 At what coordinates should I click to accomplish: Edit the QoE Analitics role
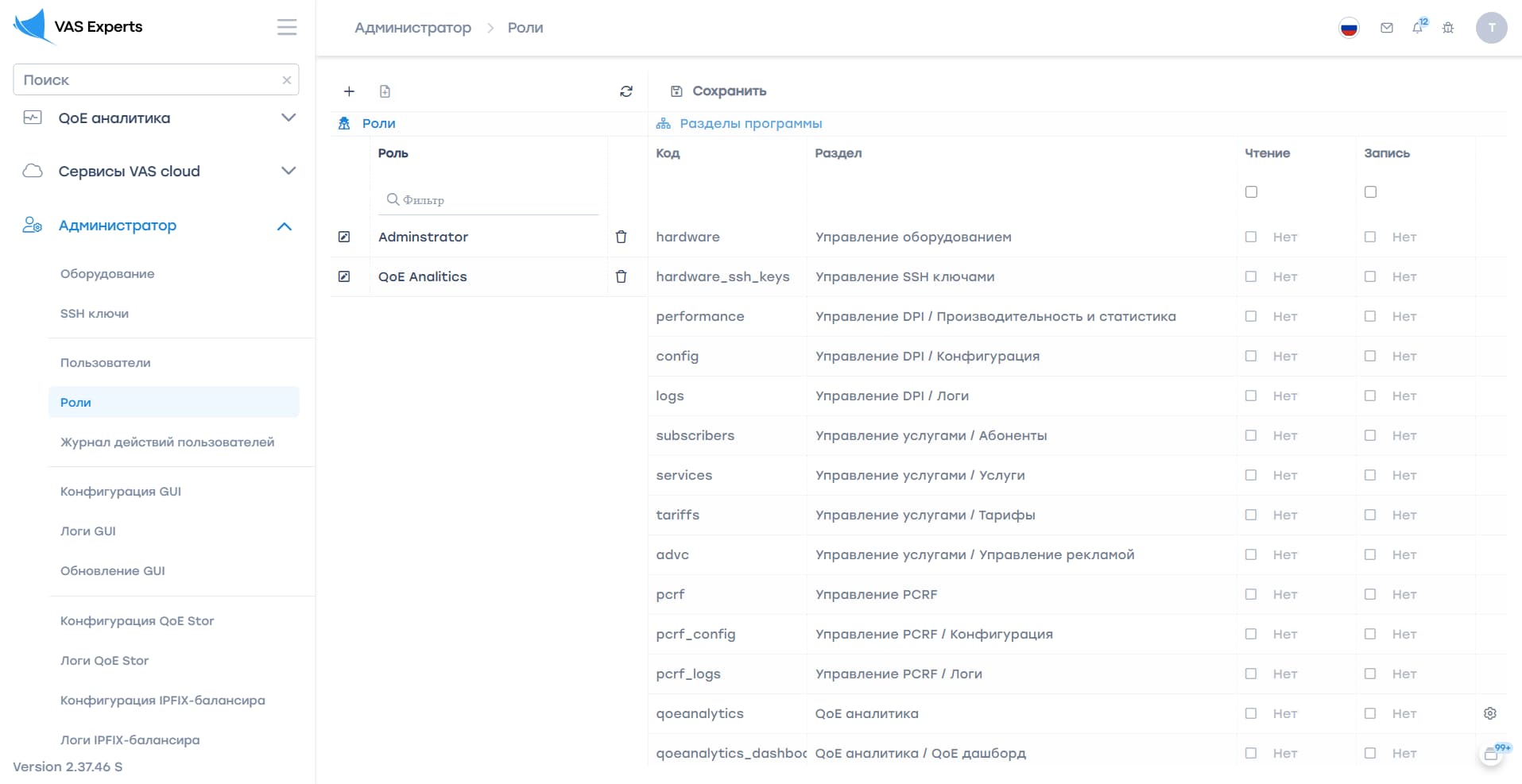pos(344,276)
